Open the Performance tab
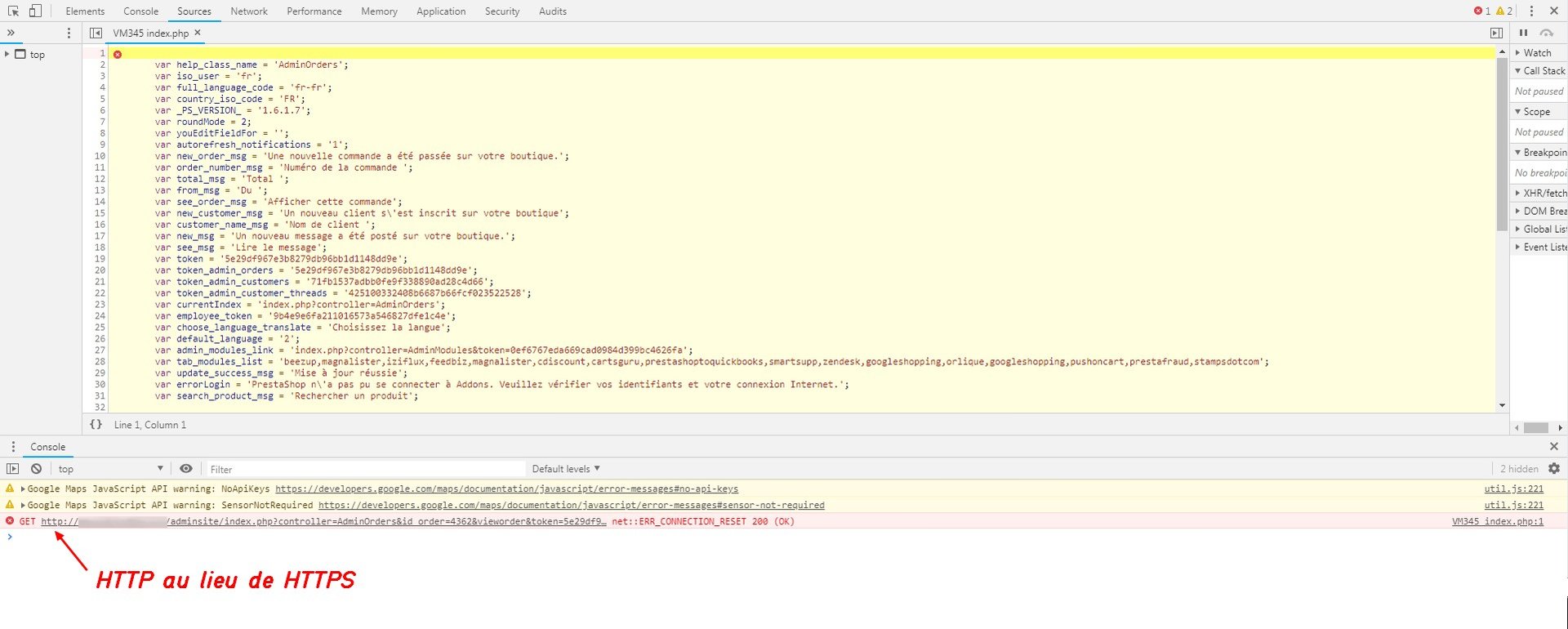Viewport: 1568px width, 629px height. 314,11
